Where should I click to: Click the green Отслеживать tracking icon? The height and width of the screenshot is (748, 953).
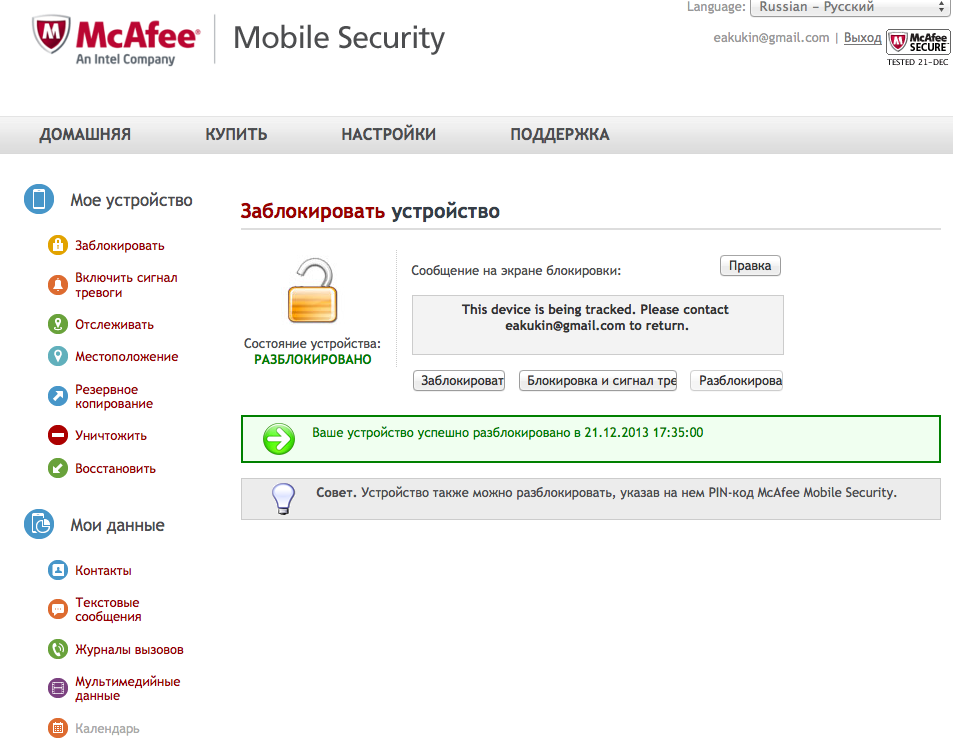(58, 324)
